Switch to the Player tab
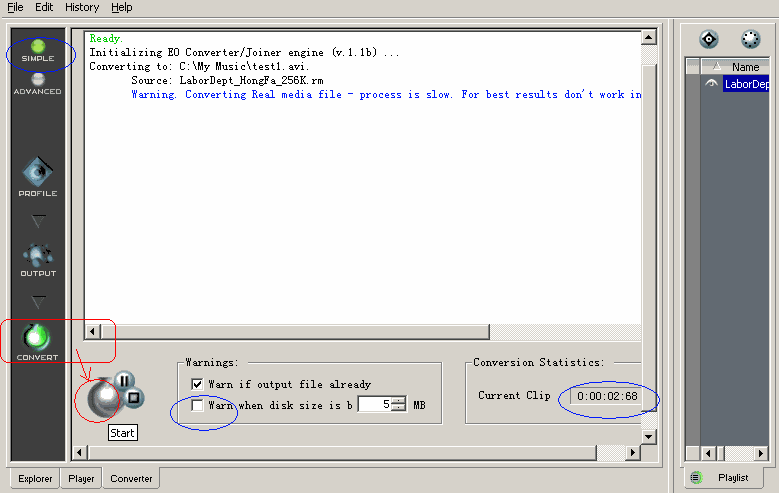This screenshot has height=493, width=779. pos(81,479)
